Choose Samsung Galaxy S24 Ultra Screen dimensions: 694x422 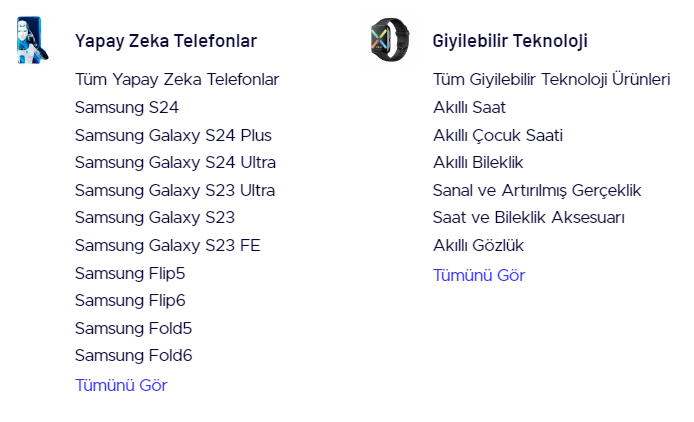175,162
